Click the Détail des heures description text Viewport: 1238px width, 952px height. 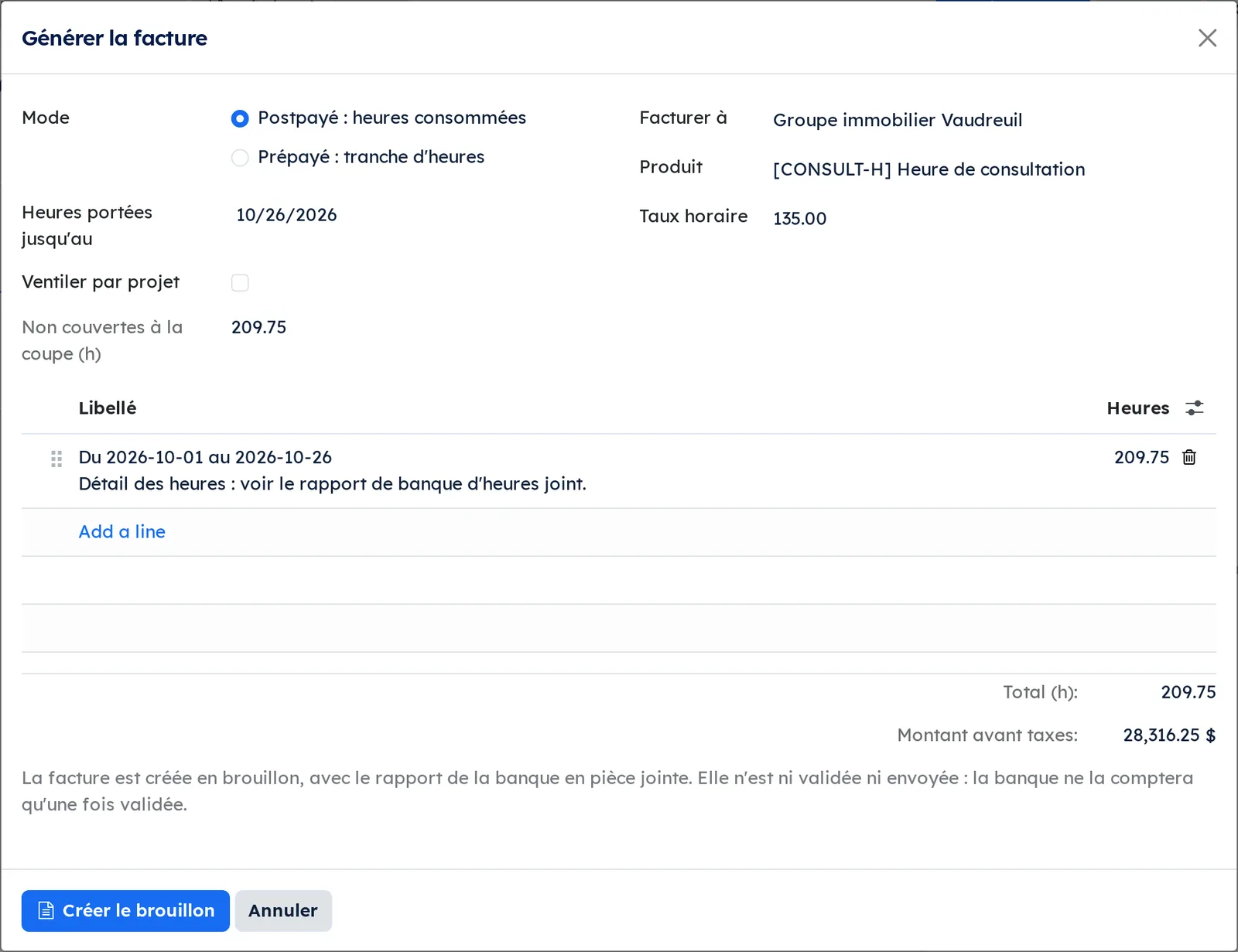pos(333,484)
